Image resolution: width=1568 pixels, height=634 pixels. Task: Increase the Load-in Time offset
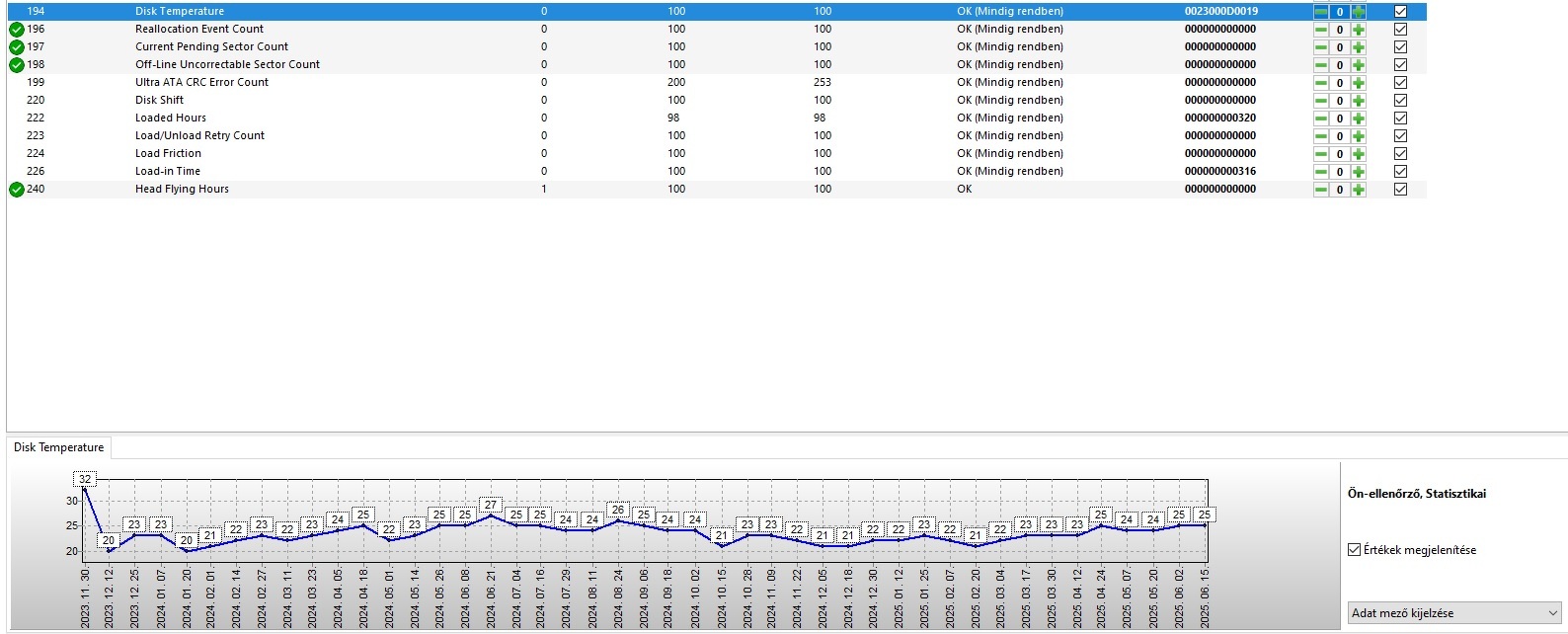(1359, 172)
